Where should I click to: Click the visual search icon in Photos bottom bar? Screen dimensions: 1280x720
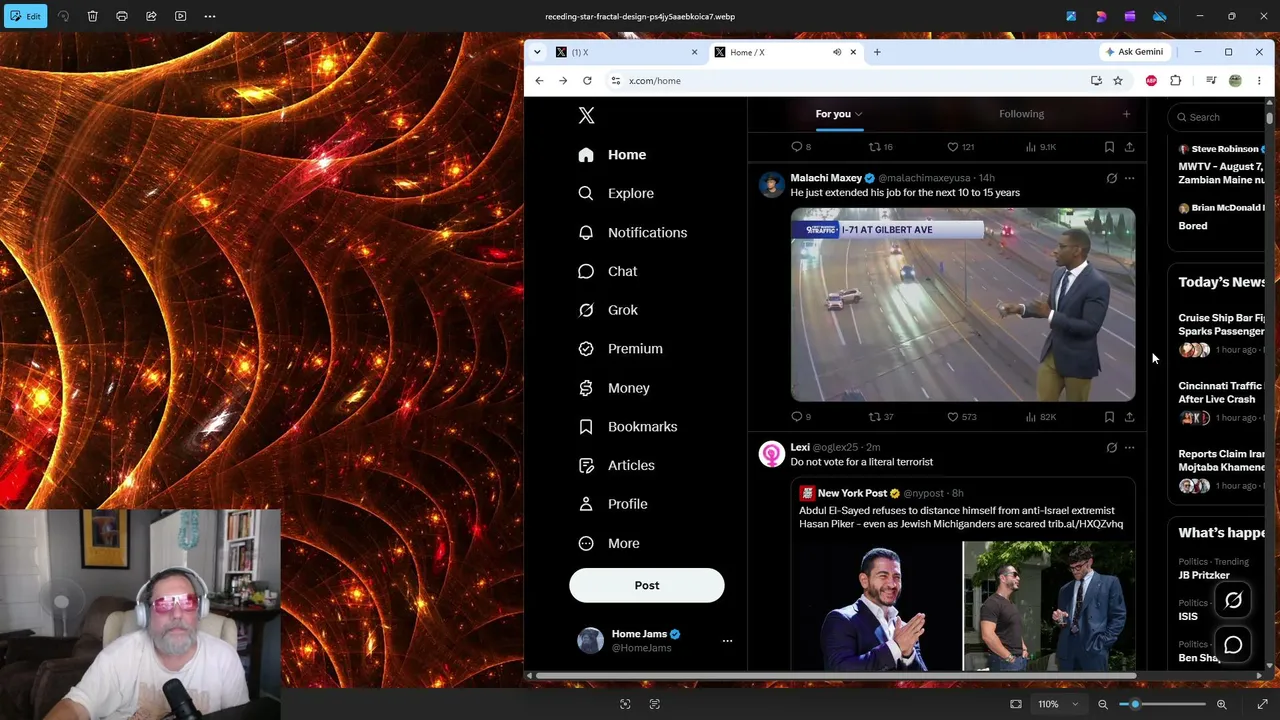click(x=625, y=704)
